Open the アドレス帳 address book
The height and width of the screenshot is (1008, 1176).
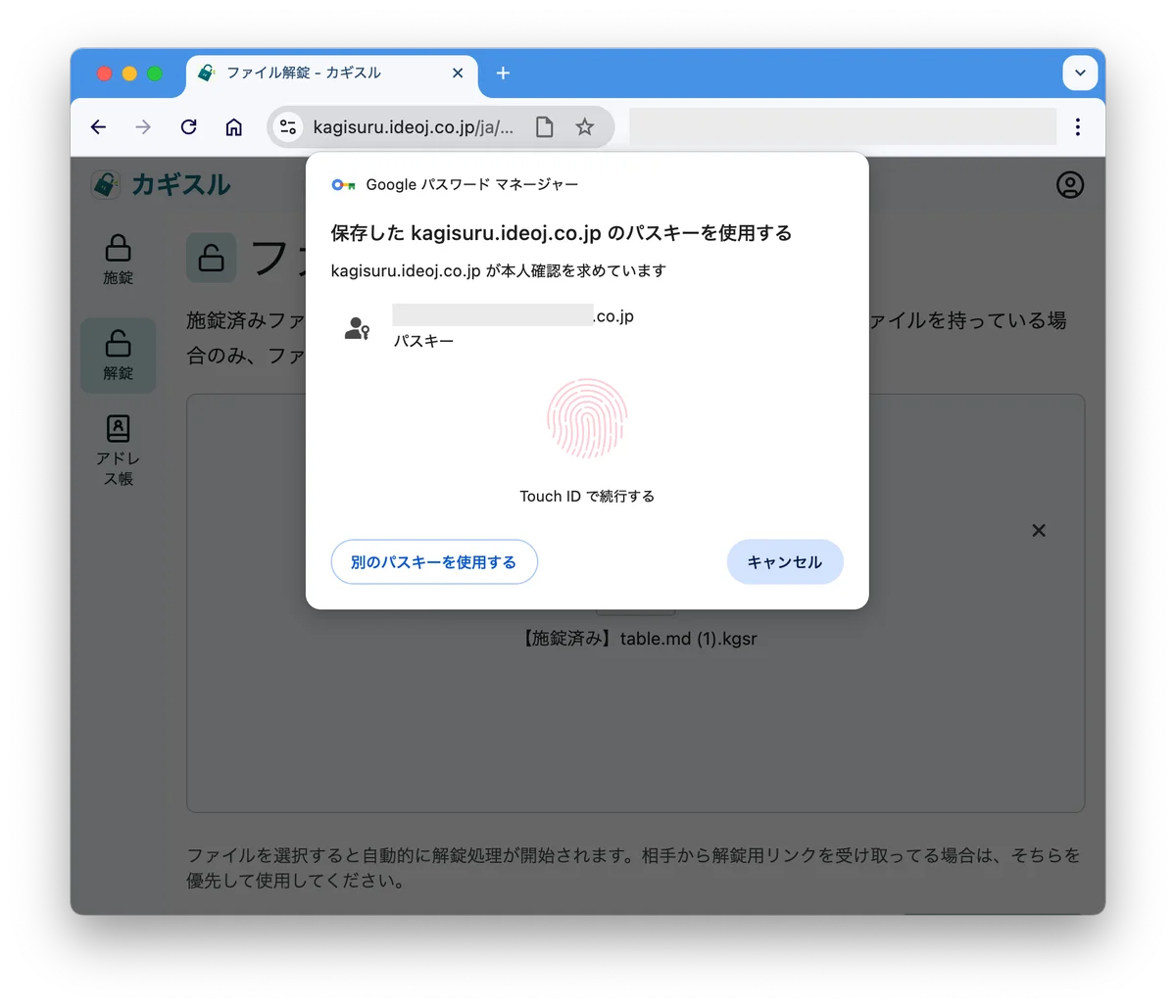(x=118, y=450)
